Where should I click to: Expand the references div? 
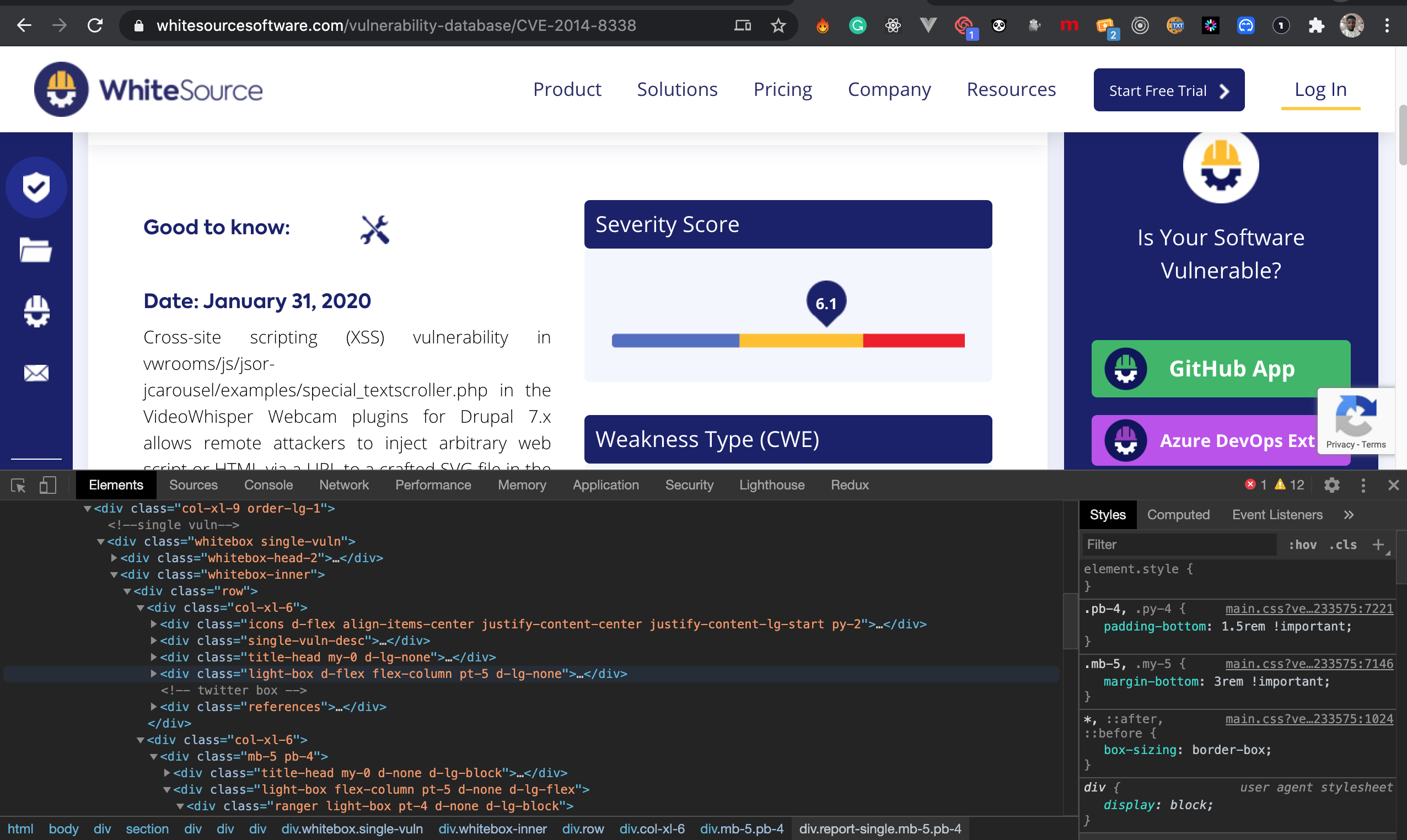pos(153,707)
